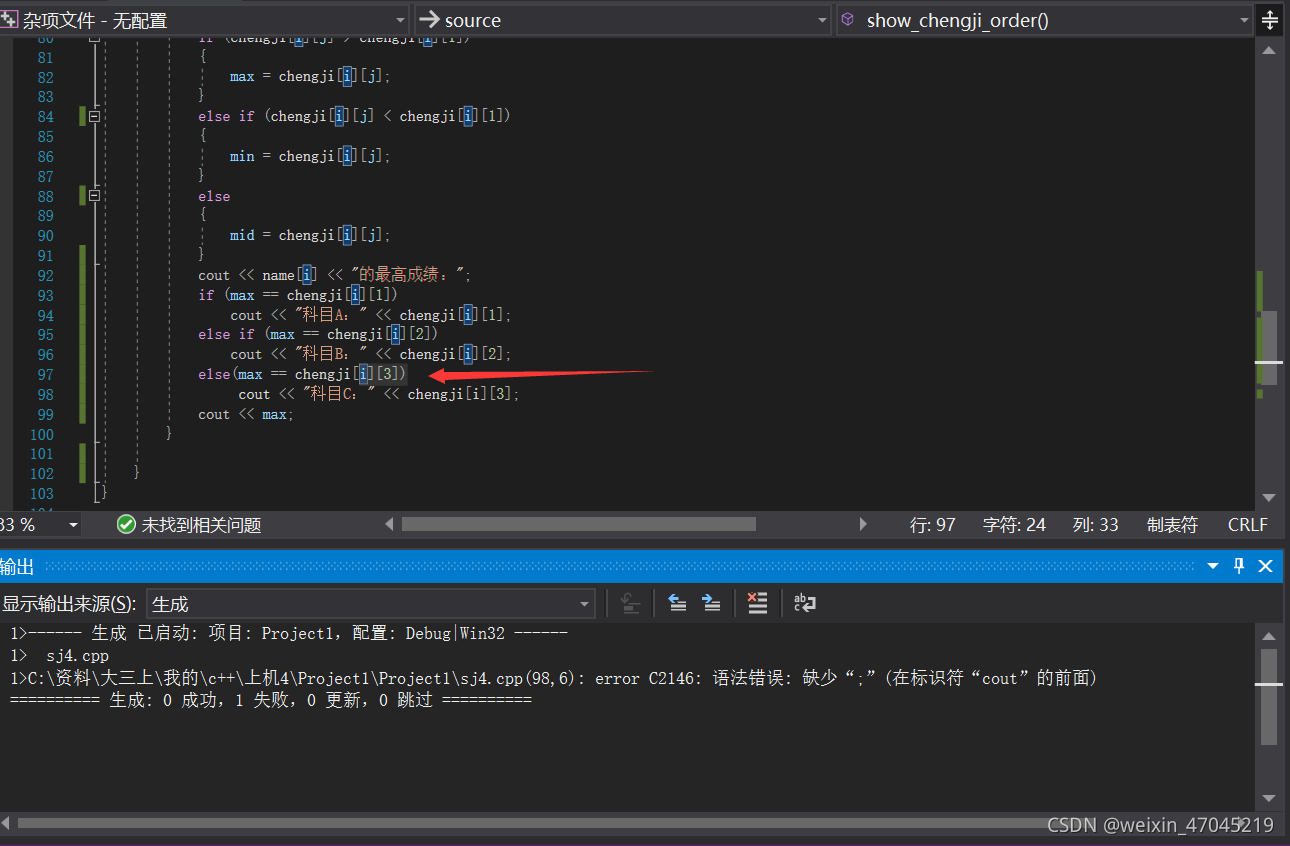Image resolution: width=1290 pixels, height=846 pixels.
Task: Click line number 98 in the margin
Action: click(x=45, y=394)
